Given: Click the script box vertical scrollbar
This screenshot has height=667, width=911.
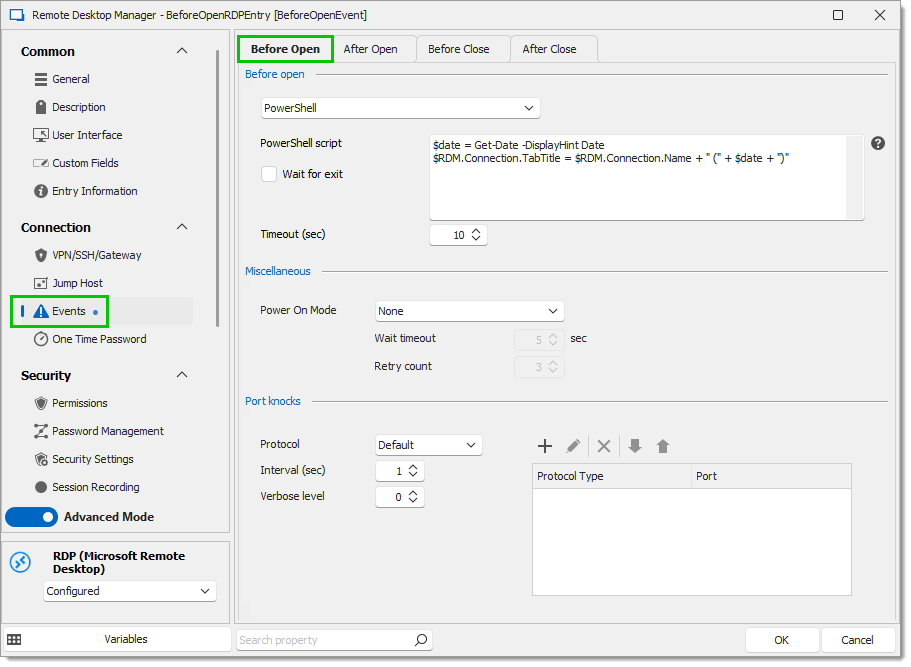Looking at the screenshot, I should tap(855, 178).
